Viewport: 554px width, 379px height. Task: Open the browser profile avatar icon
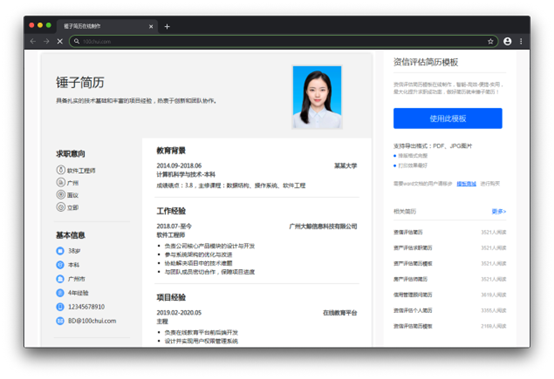click(x=507, y=41)
